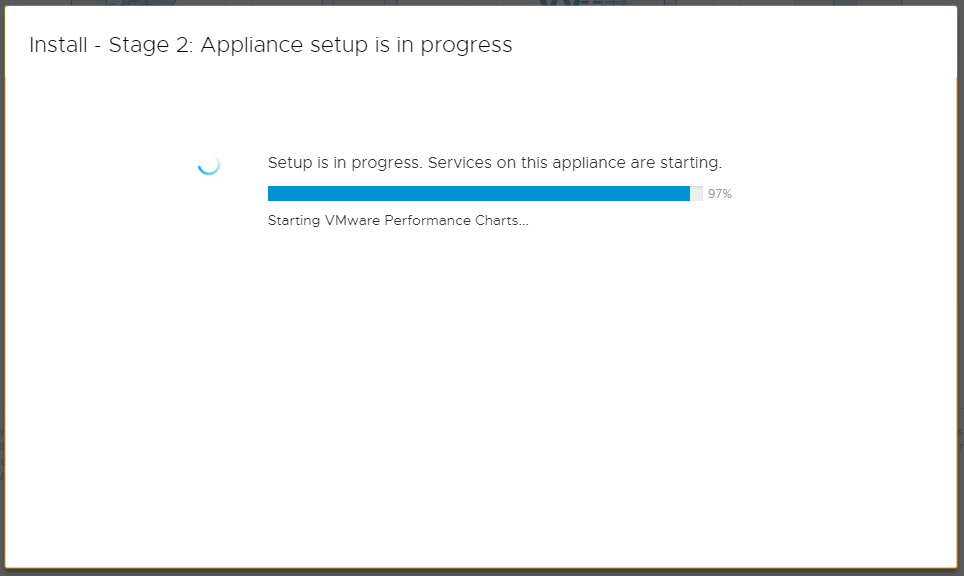Click the word "Install" in the dialog title

[55, 46]
